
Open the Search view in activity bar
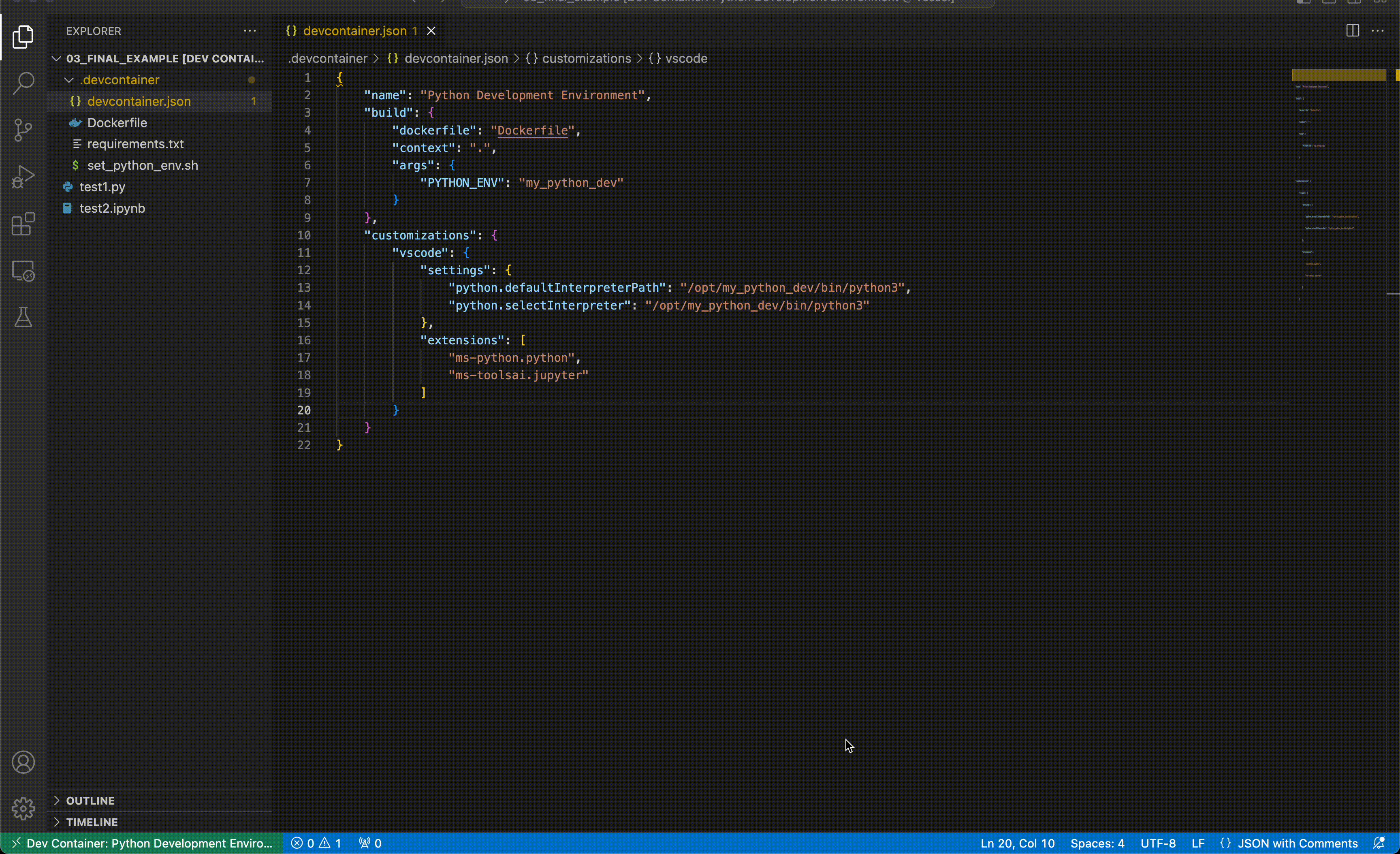click(23, 83)
